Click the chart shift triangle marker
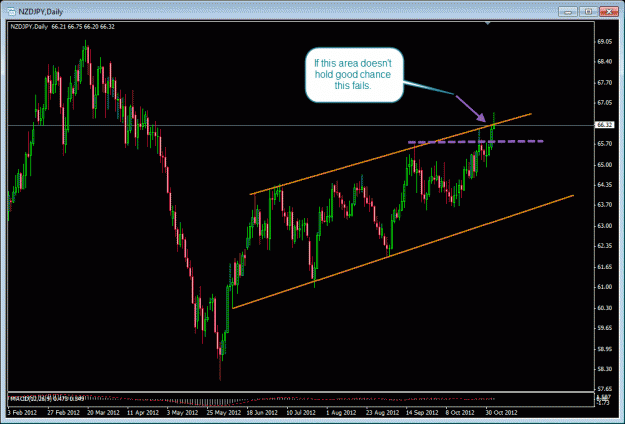The image size is (625, 424). [x=487, y=24]
